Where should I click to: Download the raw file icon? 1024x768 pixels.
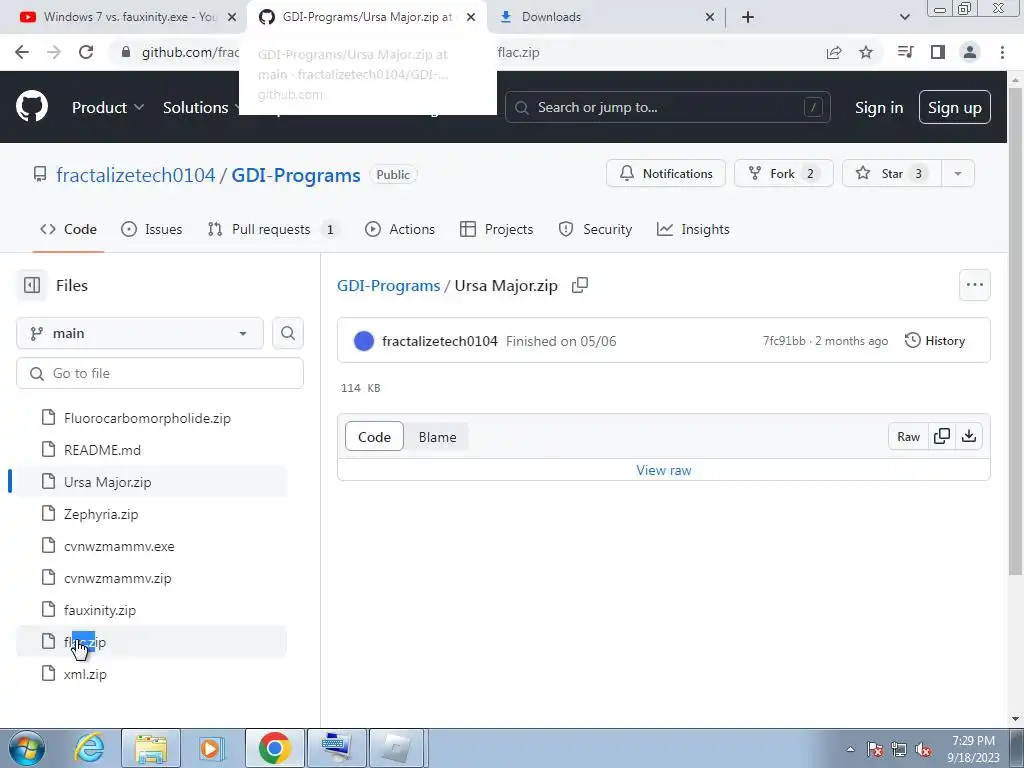[969, 436]
